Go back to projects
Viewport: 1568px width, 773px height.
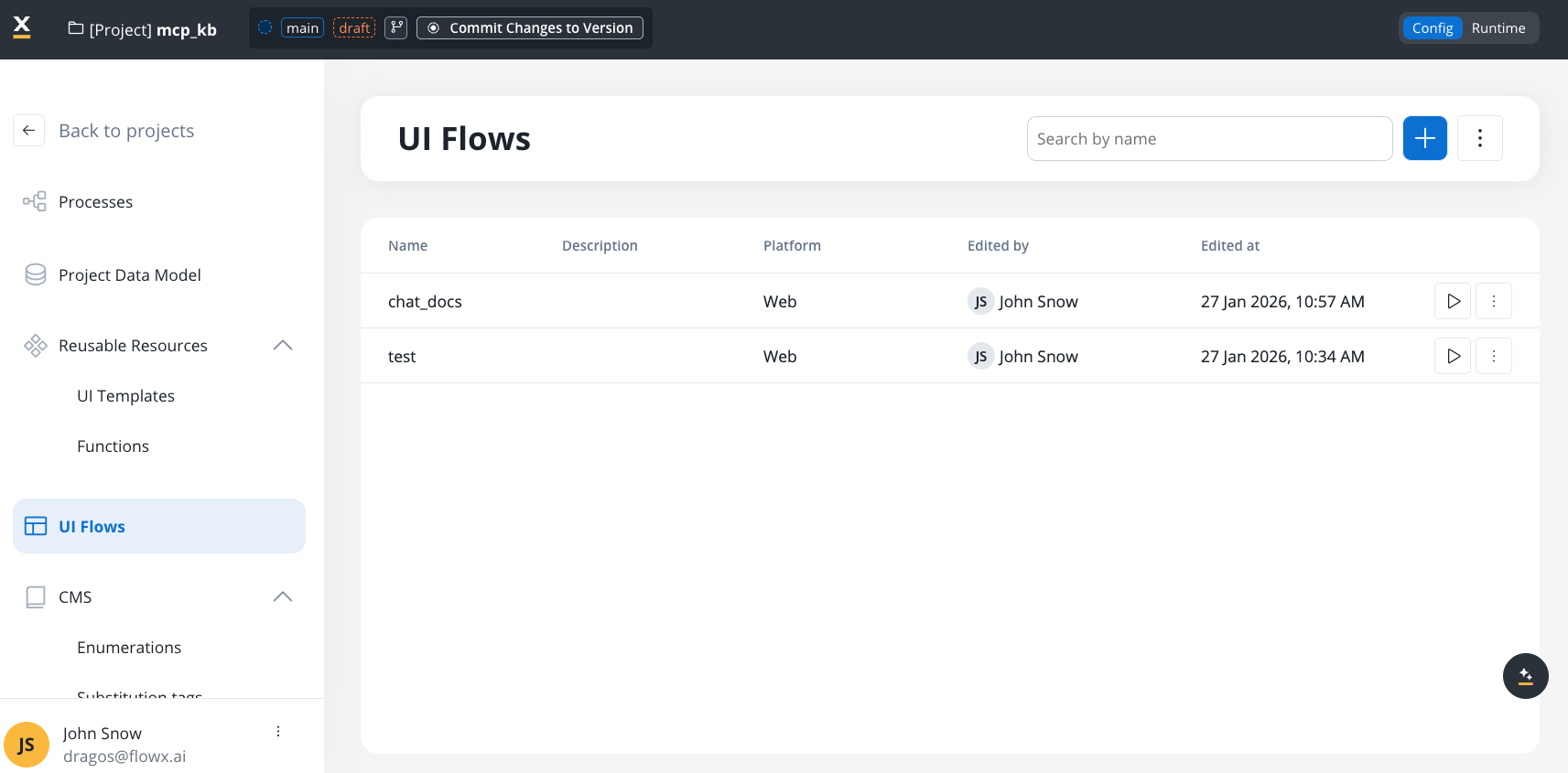pos(125,131)
